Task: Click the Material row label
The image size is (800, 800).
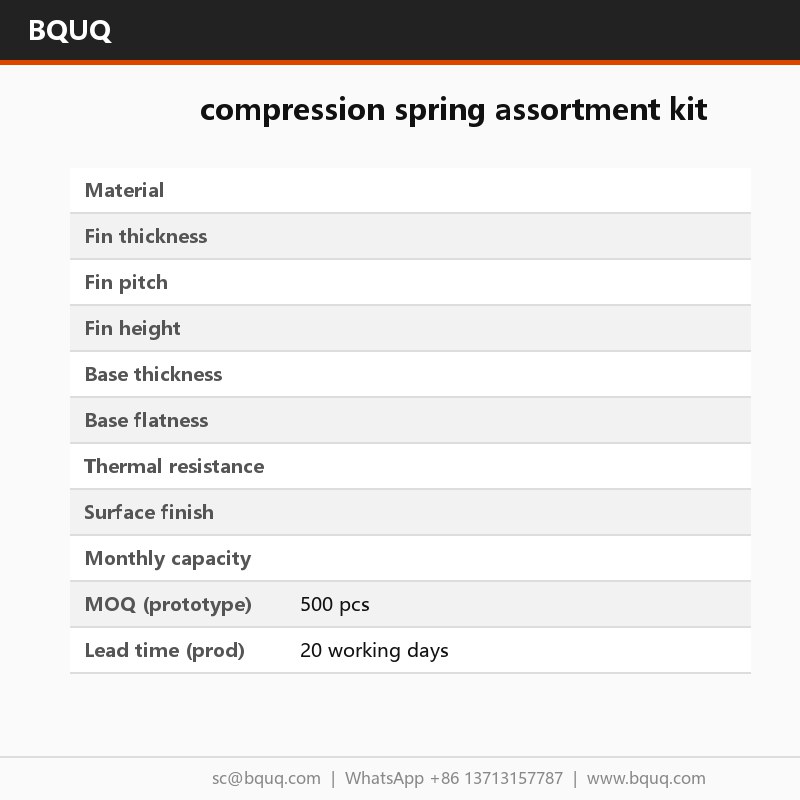Action: tap(124, 190)
